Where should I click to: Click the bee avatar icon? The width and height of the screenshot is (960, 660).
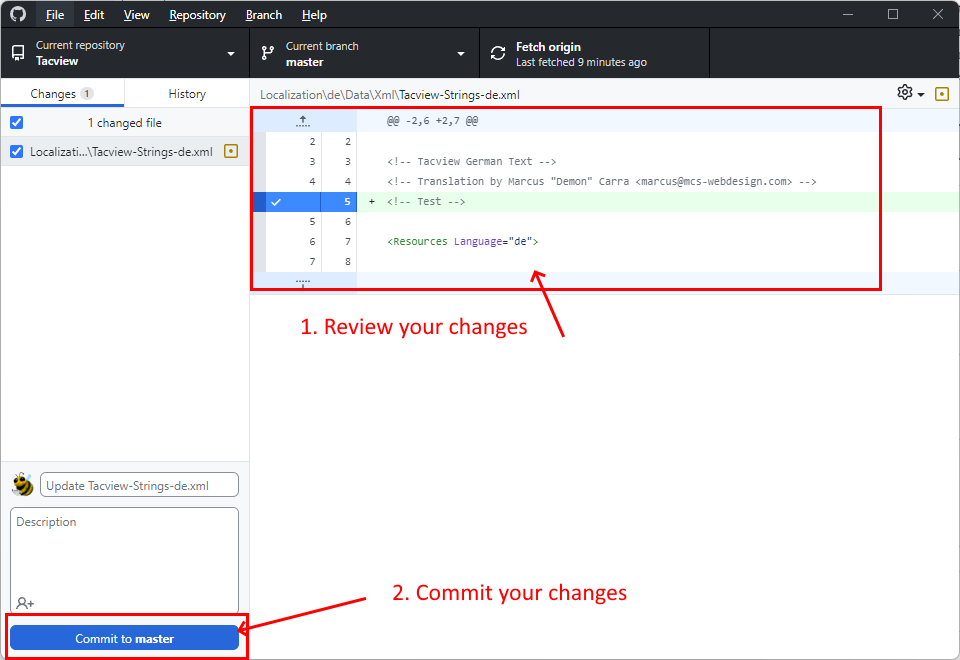pos(23,484)
